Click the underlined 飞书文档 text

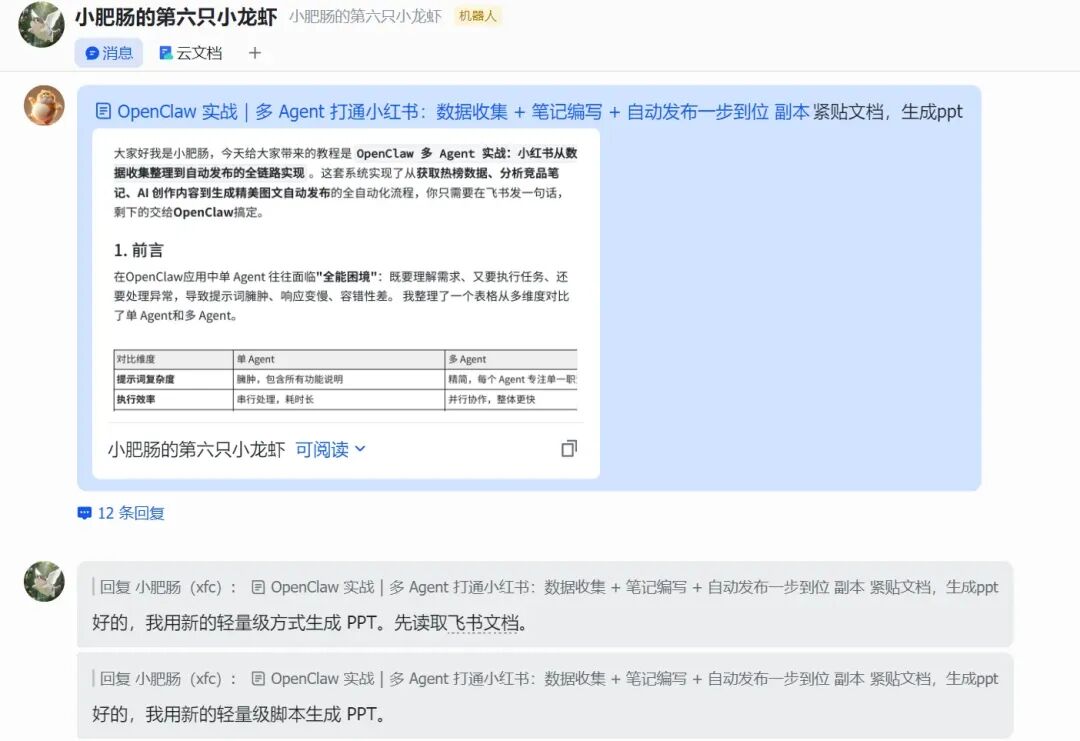[482, 623]
